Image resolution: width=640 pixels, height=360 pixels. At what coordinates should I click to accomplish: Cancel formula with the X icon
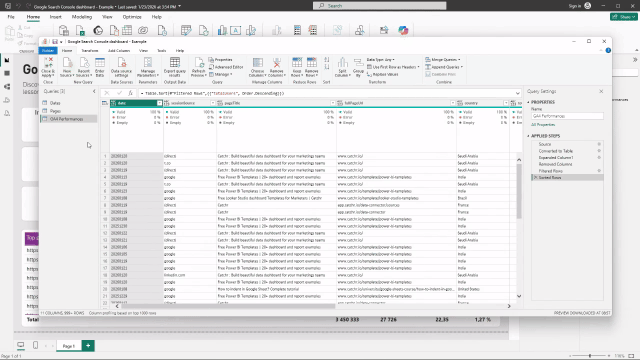[x=107, y=93]
